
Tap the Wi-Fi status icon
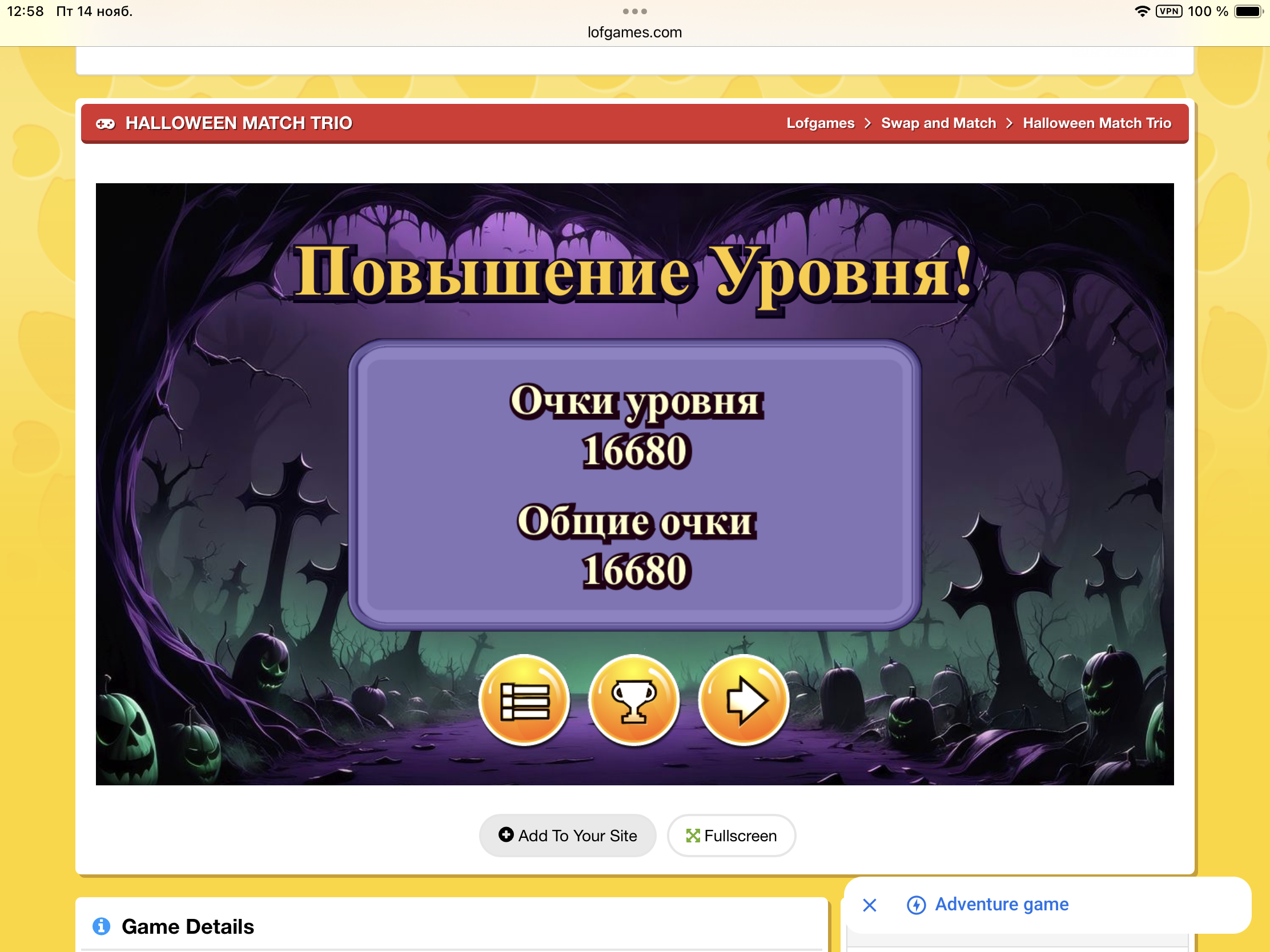click(1142, 11)
